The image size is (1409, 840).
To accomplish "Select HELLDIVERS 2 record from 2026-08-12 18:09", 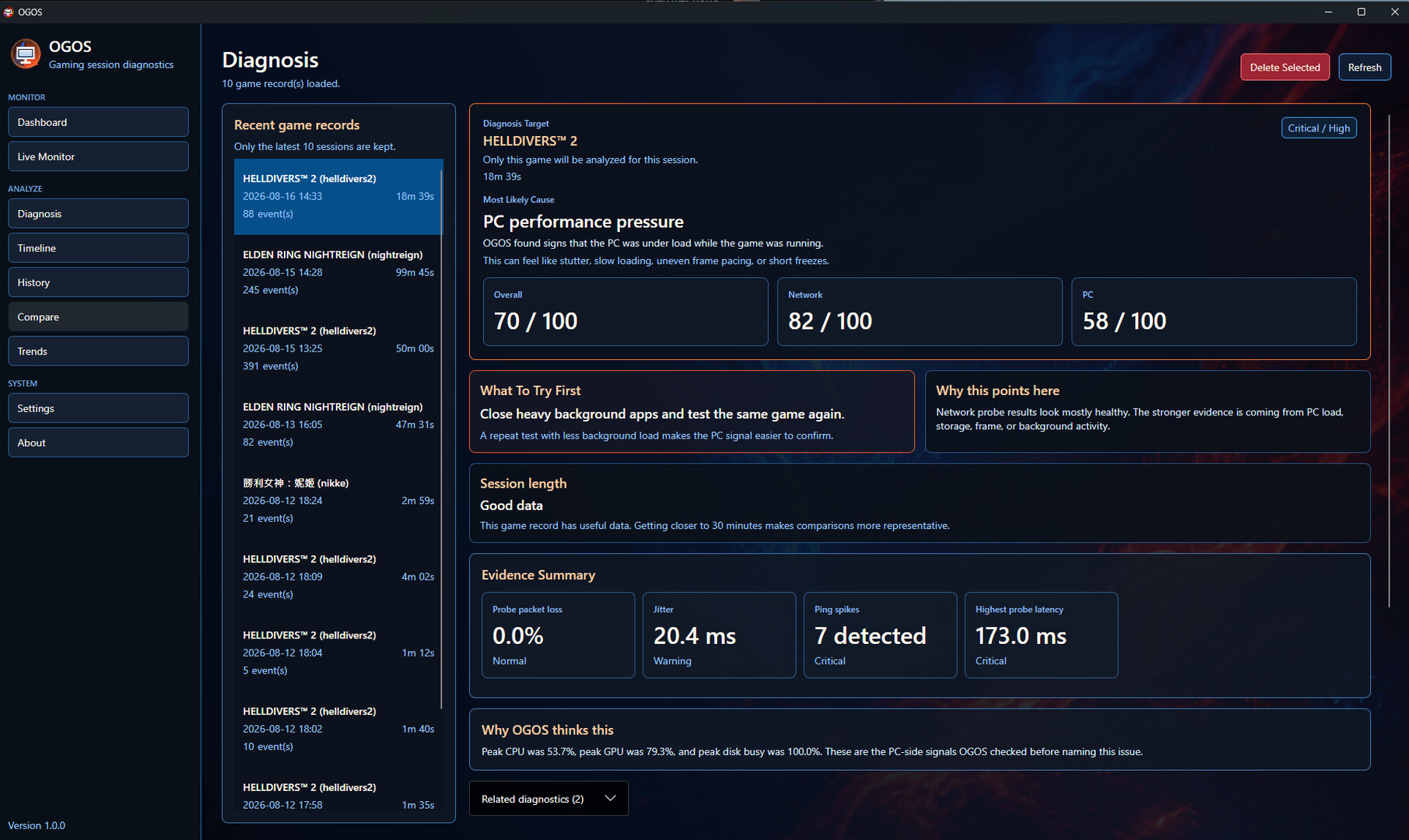I will click(x=338, y=577).
